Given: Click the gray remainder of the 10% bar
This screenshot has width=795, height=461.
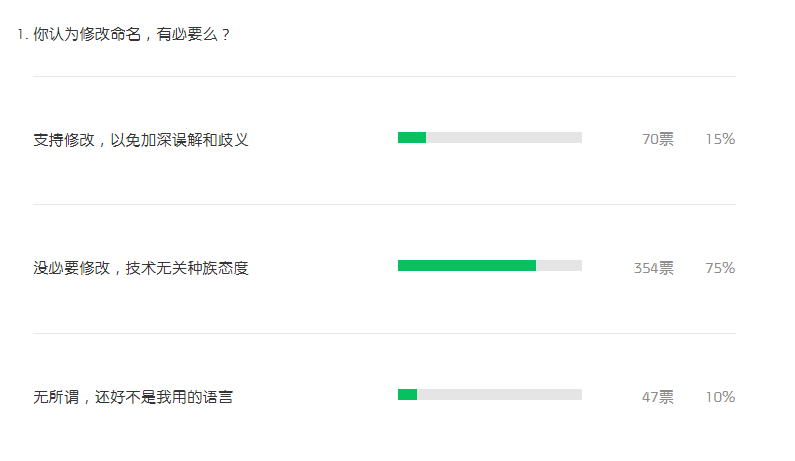Looking at the screenshot, I should [499, 395].
